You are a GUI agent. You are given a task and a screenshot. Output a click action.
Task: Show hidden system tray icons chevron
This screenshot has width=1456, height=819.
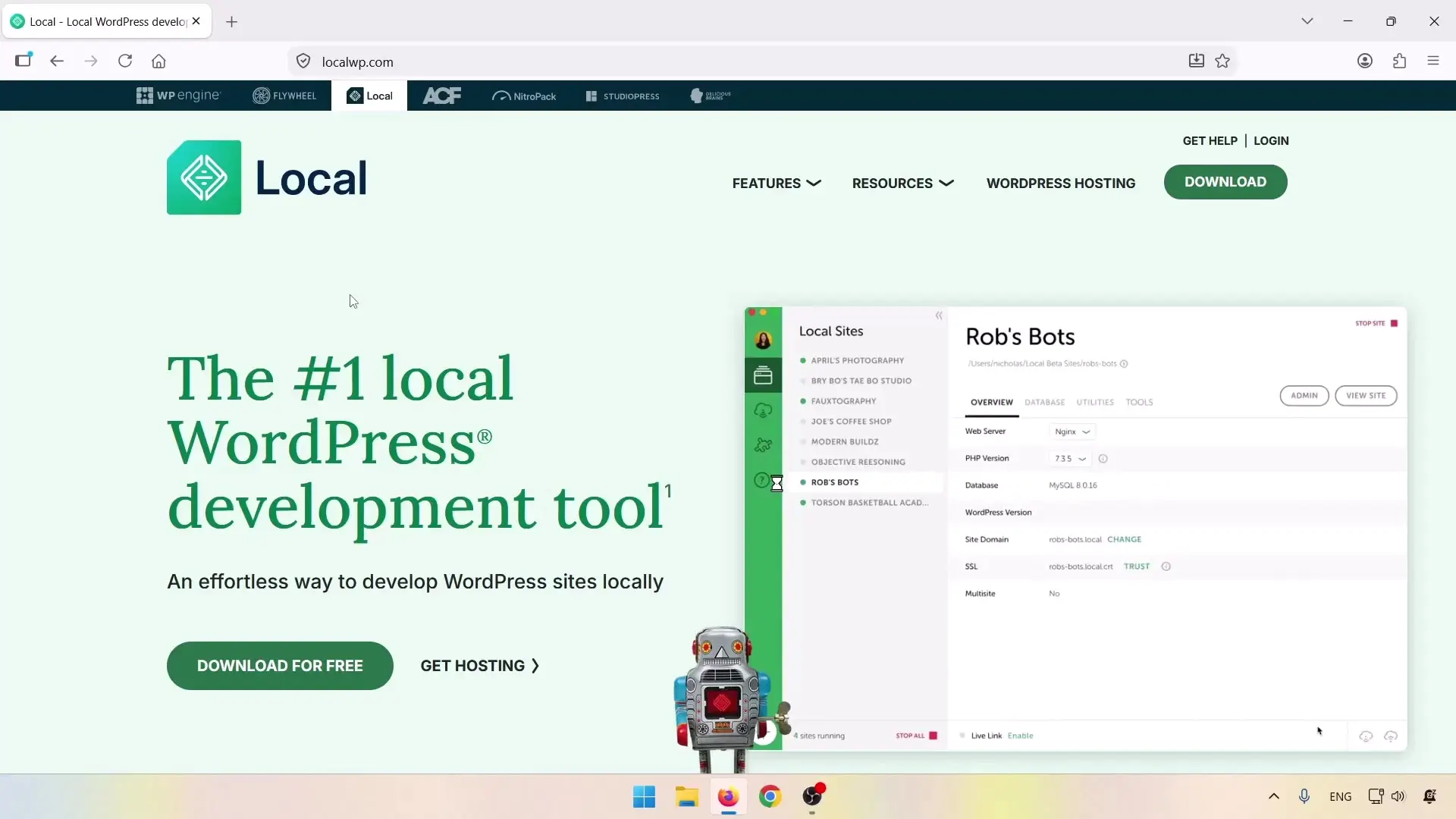click(1274, 796)
